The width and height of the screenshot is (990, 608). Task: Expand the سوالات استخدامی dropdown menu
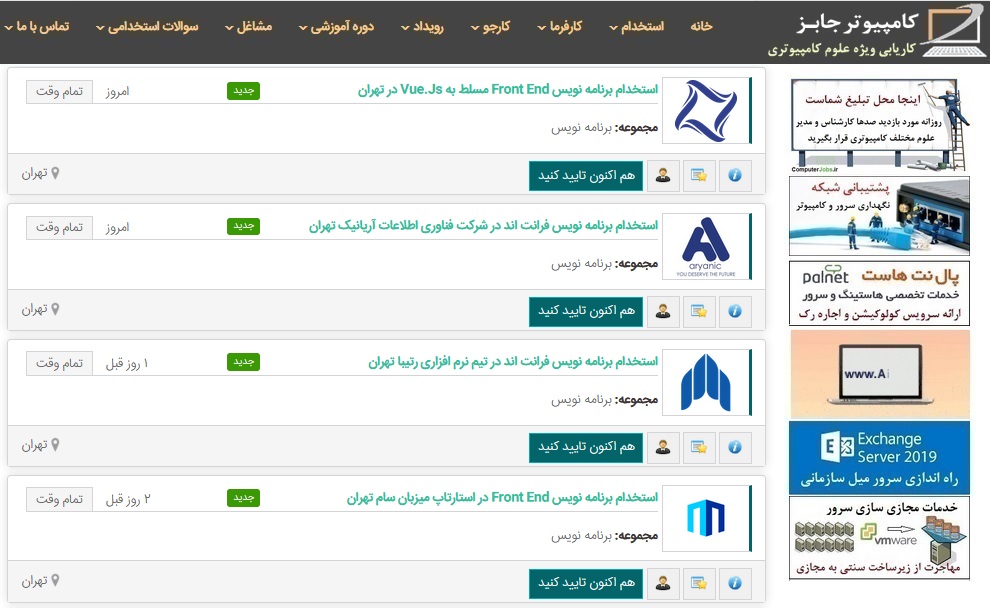click(x=147, y=27)
